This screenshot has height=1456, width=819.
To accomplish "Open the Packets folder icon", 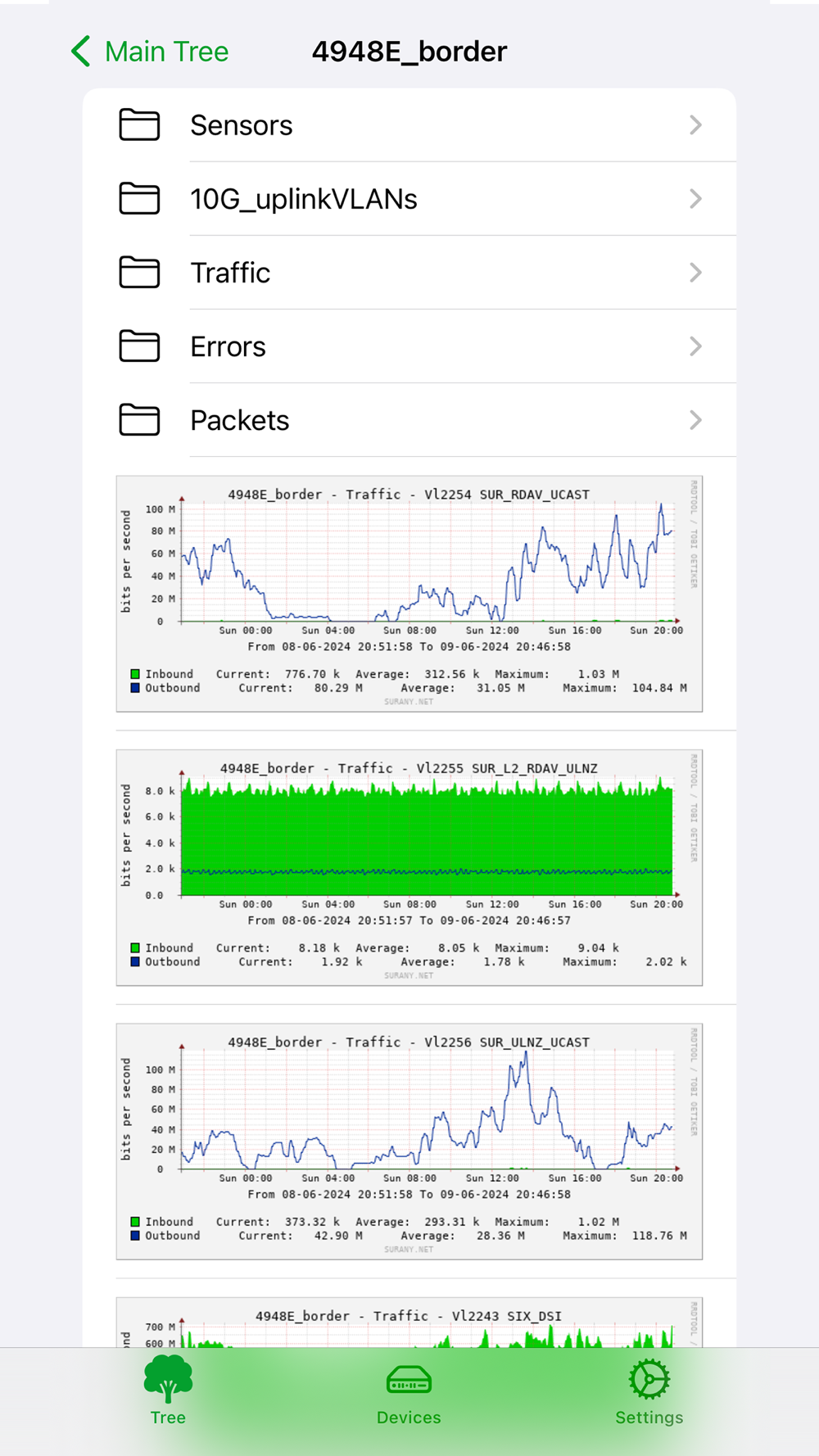I will pyautogui.click(x=139, y=420).
